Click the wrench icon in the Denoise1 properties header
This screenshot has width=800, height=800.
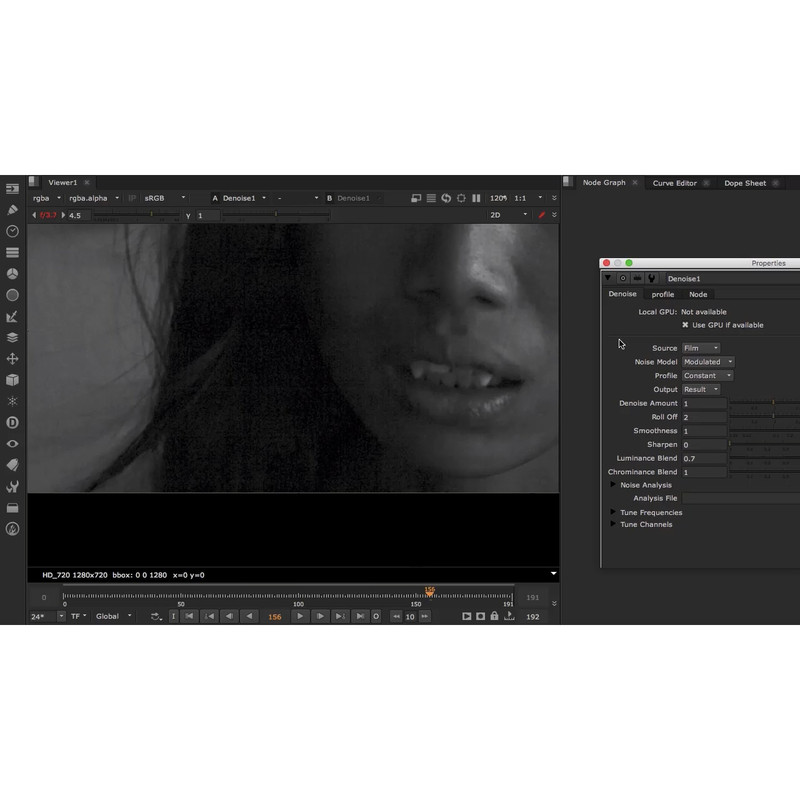651,279
